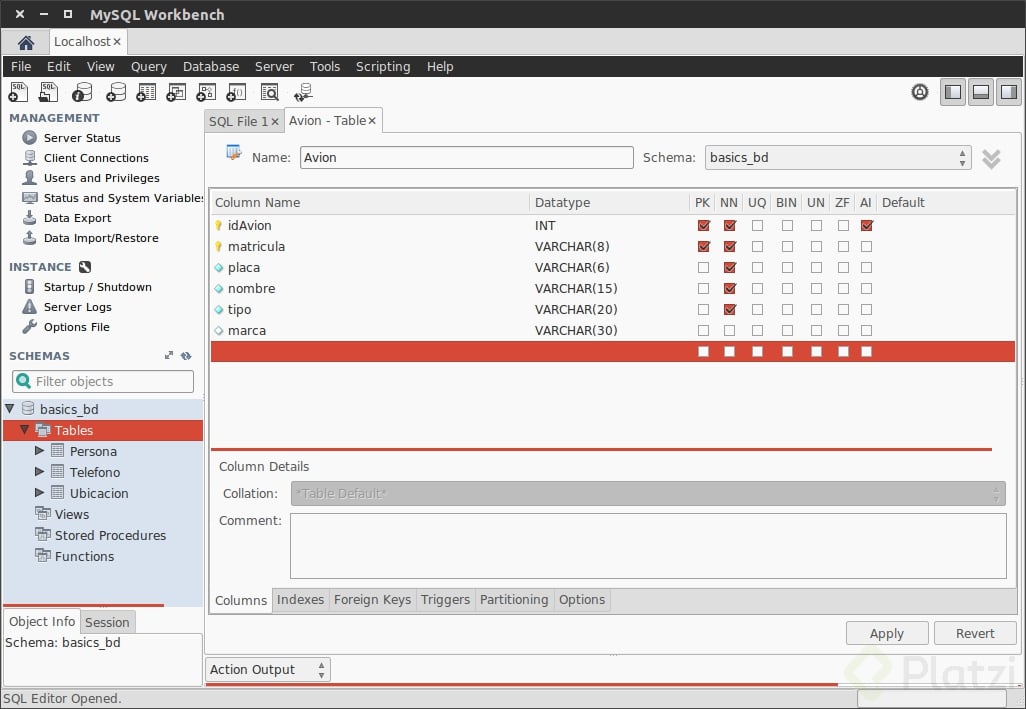Create a new stored procedure toolbar icon
Viewport: 1026px width, 709px height.
pos(206,92)
